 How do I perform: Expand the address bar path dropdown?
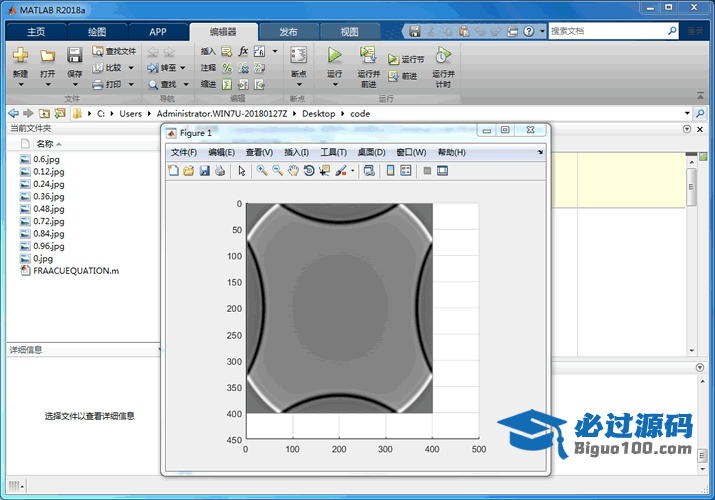pyautogui.click(x=686, y=114)
